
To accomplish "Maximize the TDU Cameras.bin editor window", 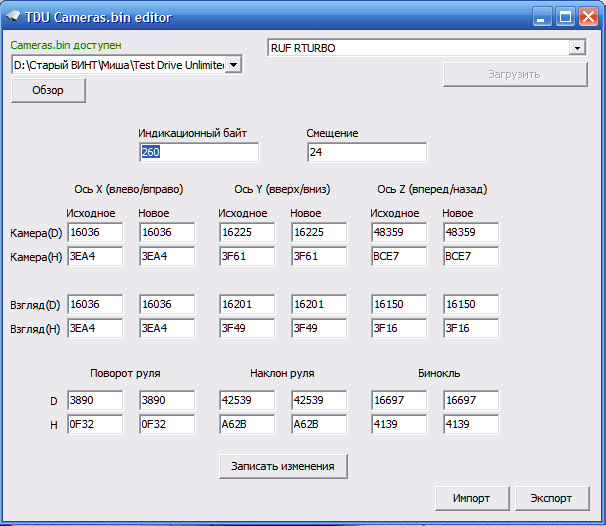I will pyautogui.click(x=565, y=17).
